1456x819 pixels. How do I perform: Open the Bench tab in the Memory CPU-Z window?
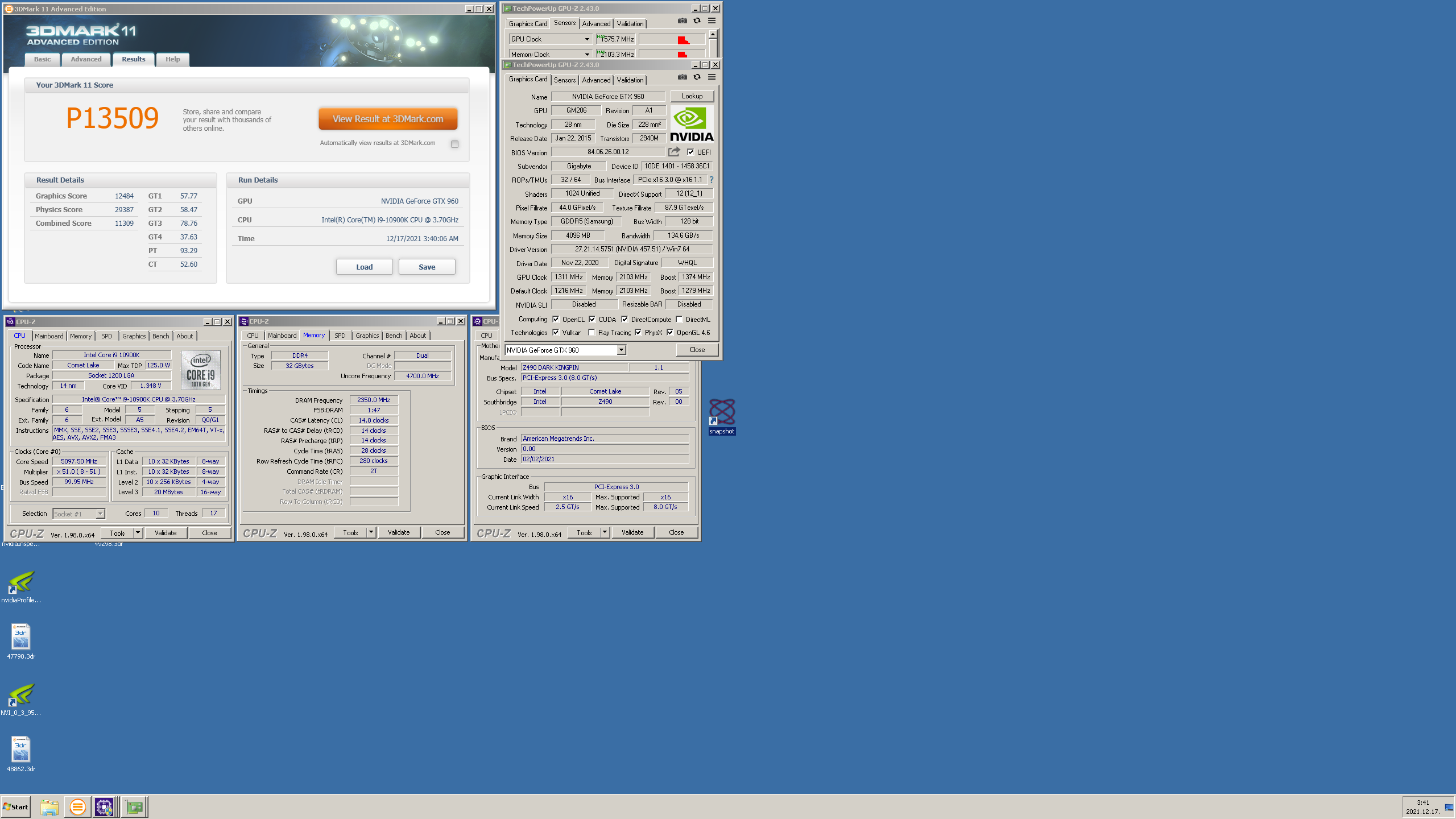[x=394, y=336]
